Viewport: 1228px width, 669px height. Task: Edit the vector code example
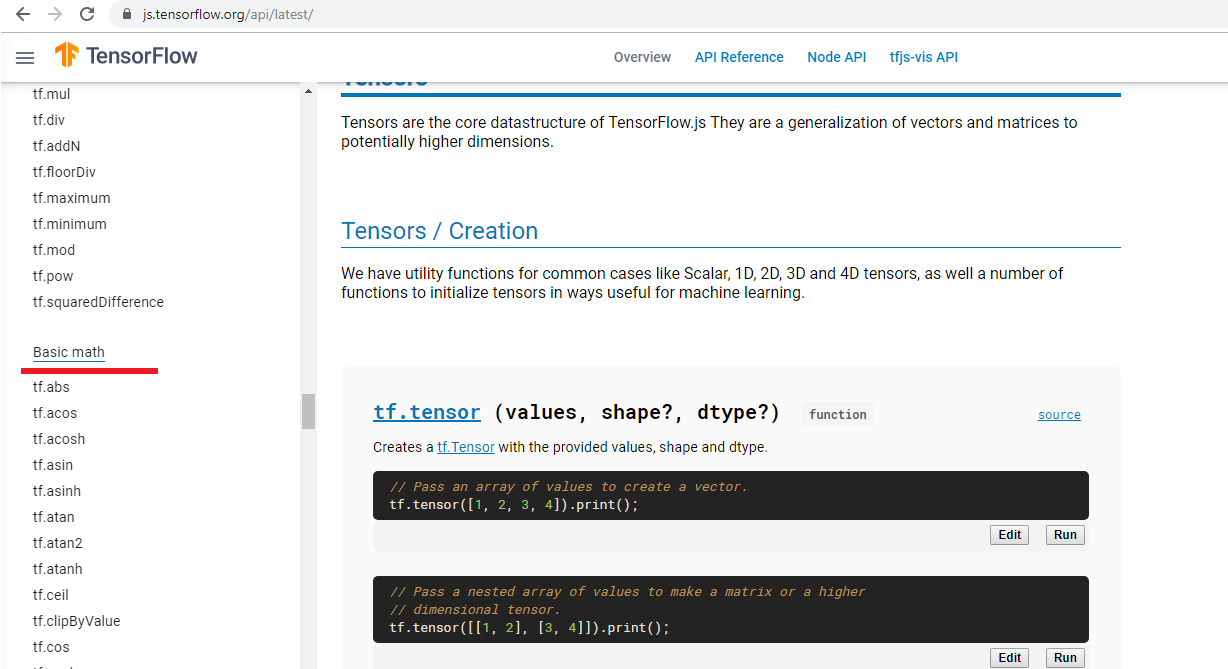(x=1010, y=535)
